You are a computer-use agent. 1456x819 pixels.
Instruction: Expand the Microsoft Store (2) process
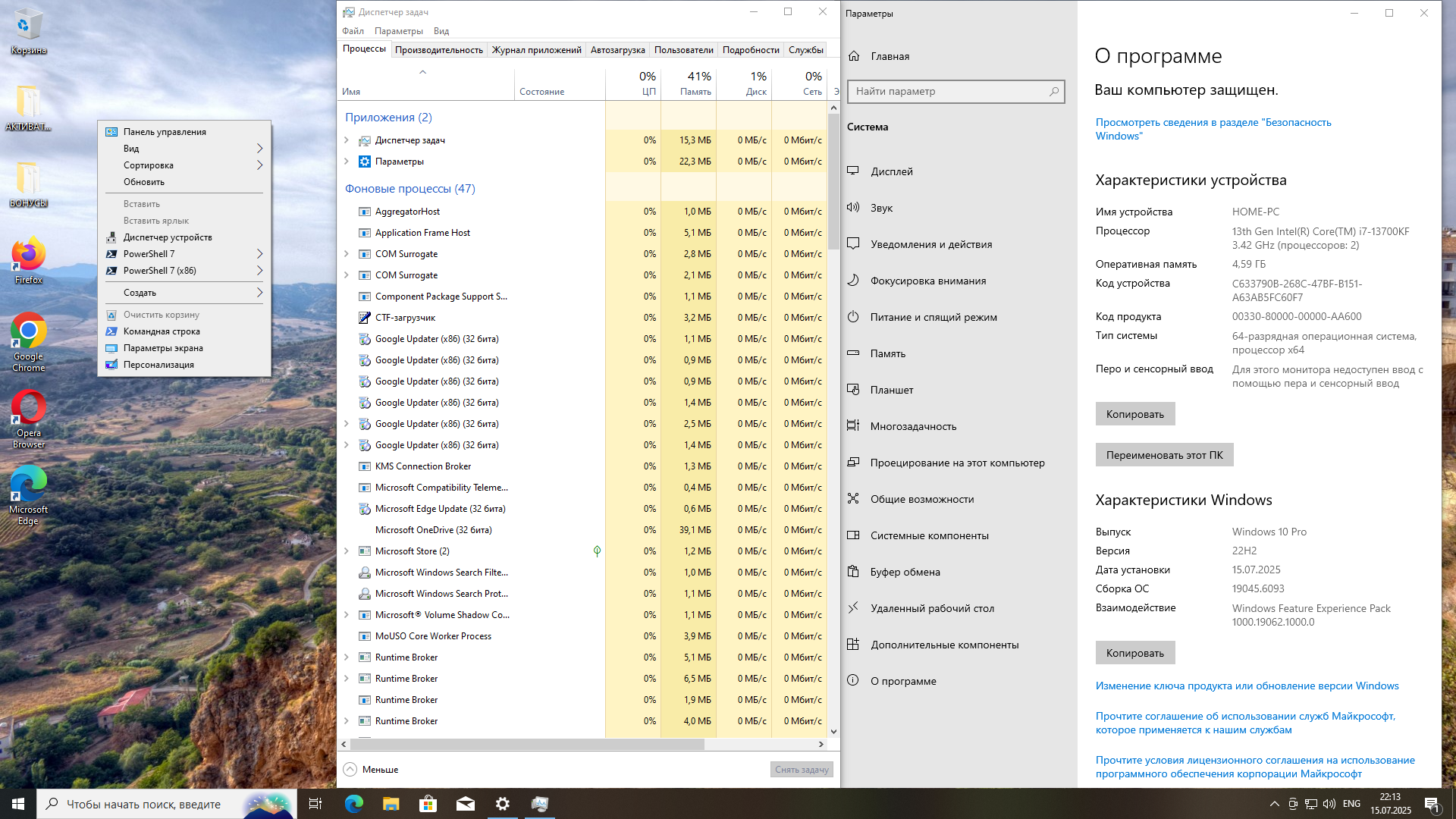[347, 551]
